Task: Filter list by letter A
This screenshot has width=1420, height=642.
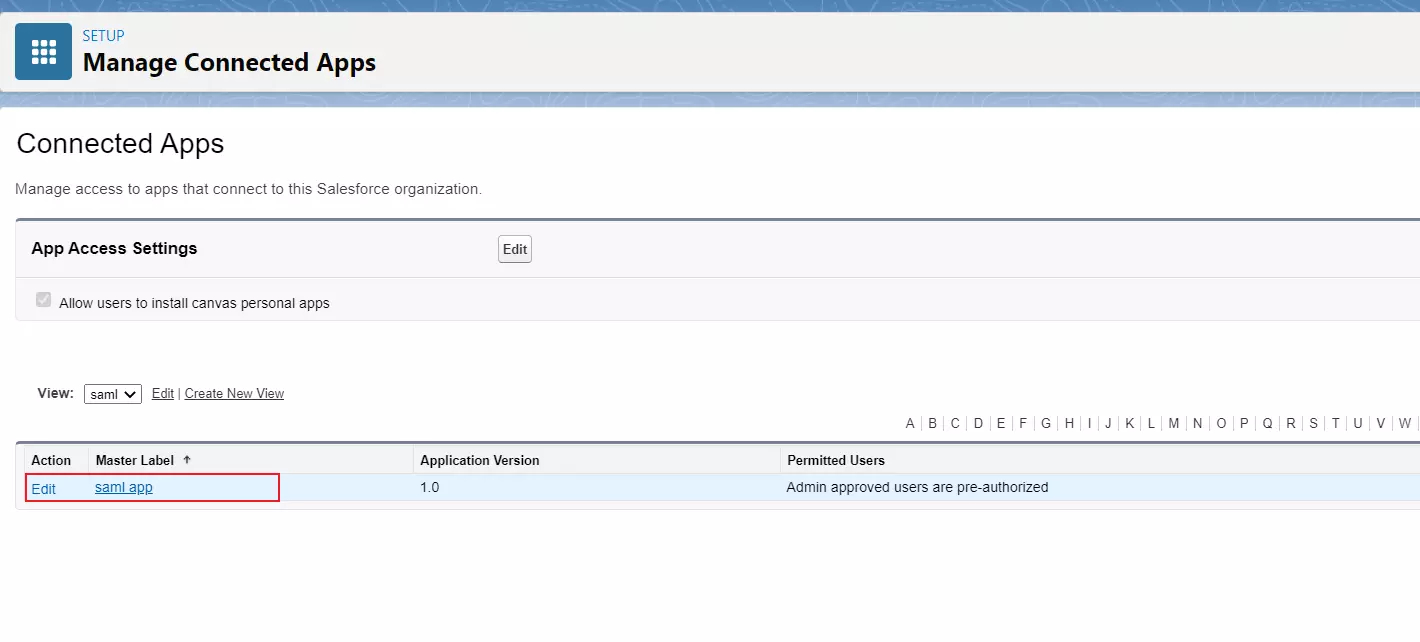Action: click(910, 424)
